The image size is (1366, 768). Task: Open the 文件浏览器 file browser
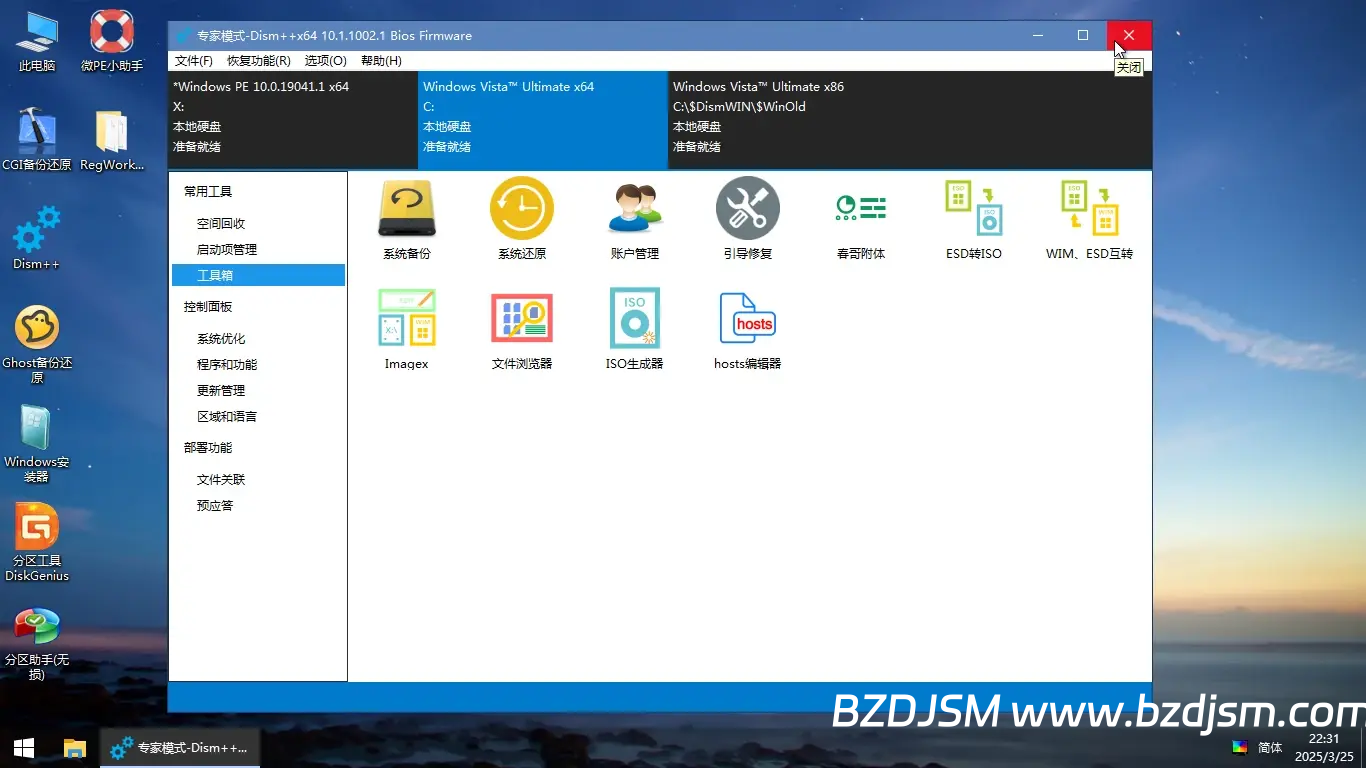(522, 330)
